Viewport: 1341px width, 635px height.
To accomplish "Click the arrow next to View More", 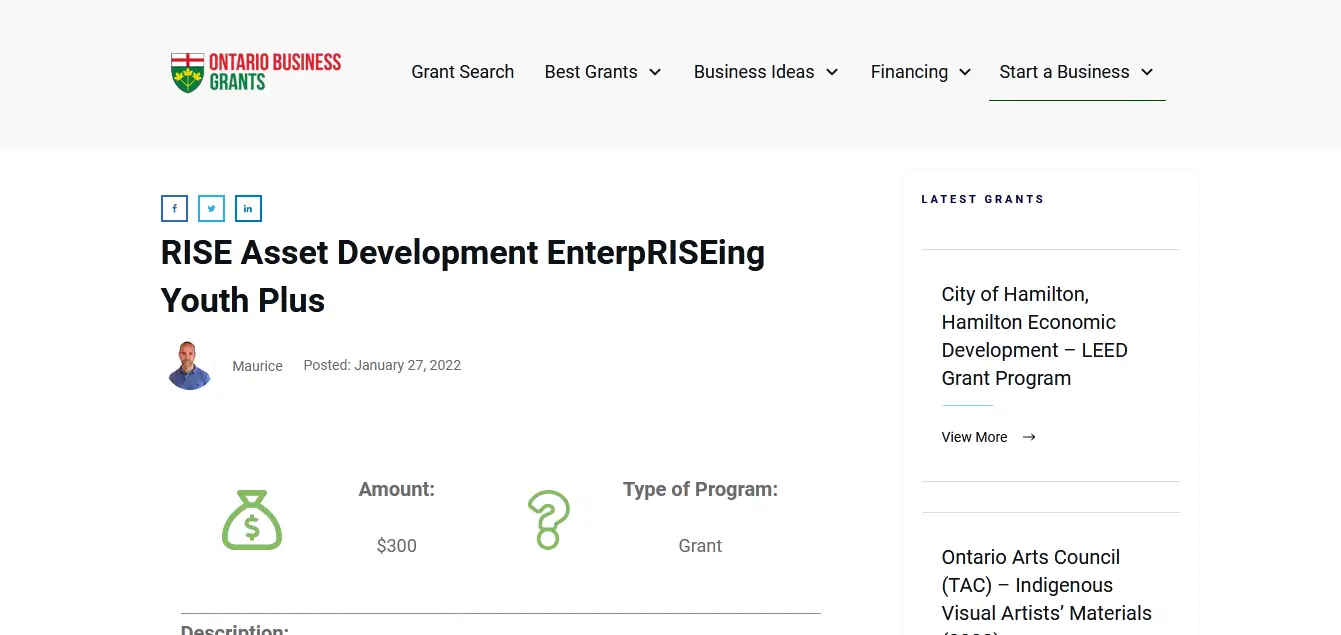I will pos(1029,437).
